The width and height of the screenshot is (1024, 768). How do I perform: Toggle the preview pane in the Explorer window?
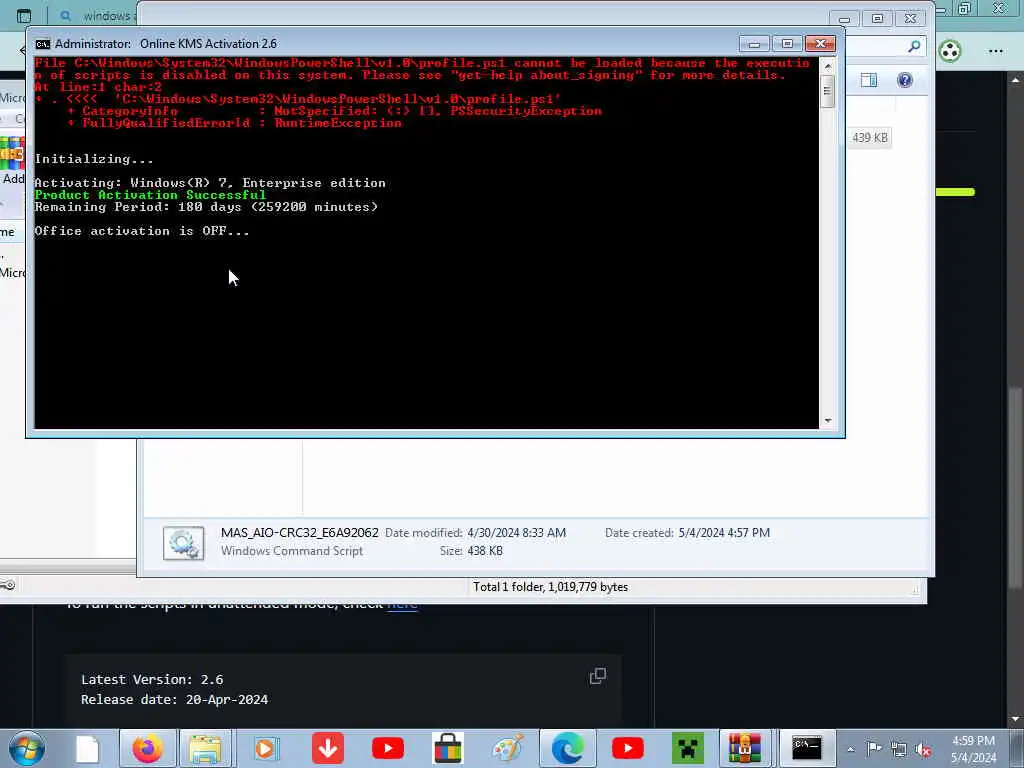click(869, 80)
